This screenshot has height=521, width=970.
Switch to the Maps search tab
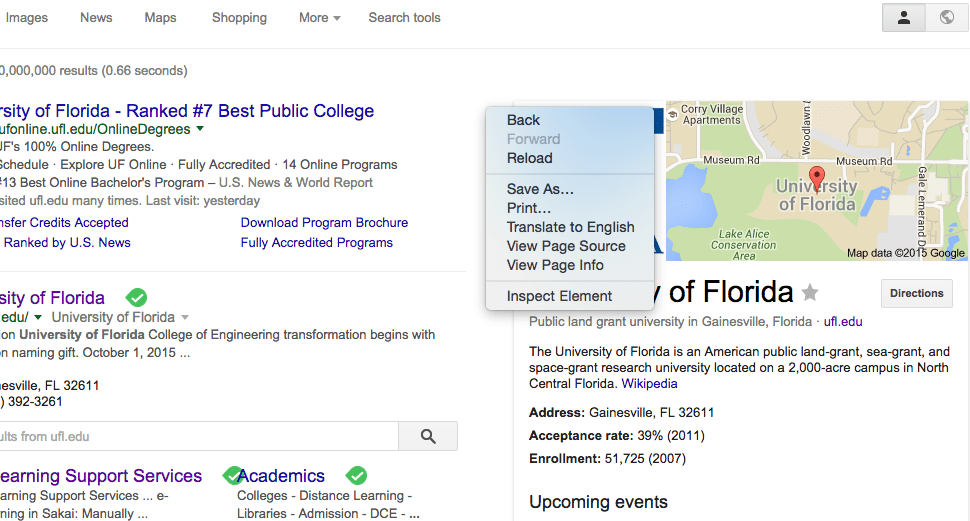[160, 18]
